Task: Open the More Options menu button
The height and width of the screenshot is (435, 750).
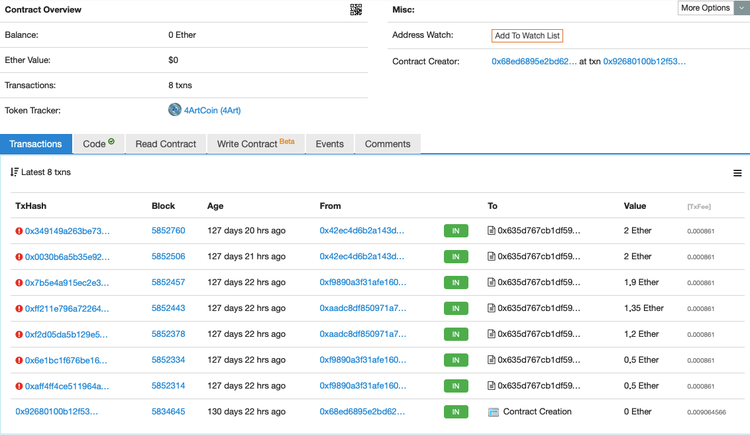Action: (706, 8)
